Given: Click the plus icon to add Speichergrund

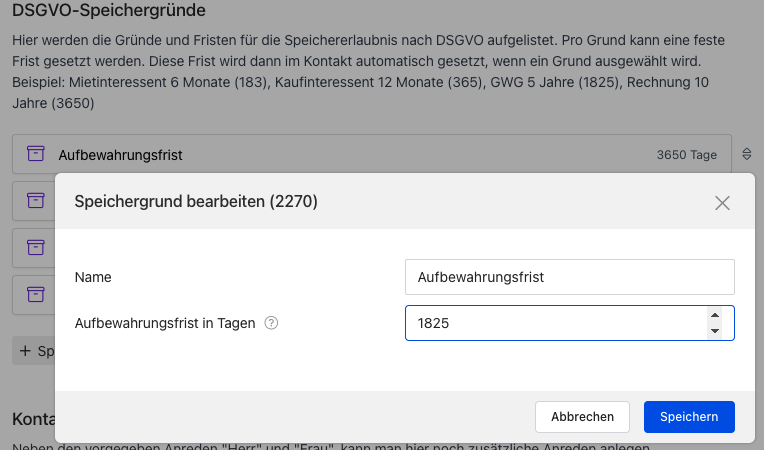Looking at the screenshot, I should click(x=25, y=351).
